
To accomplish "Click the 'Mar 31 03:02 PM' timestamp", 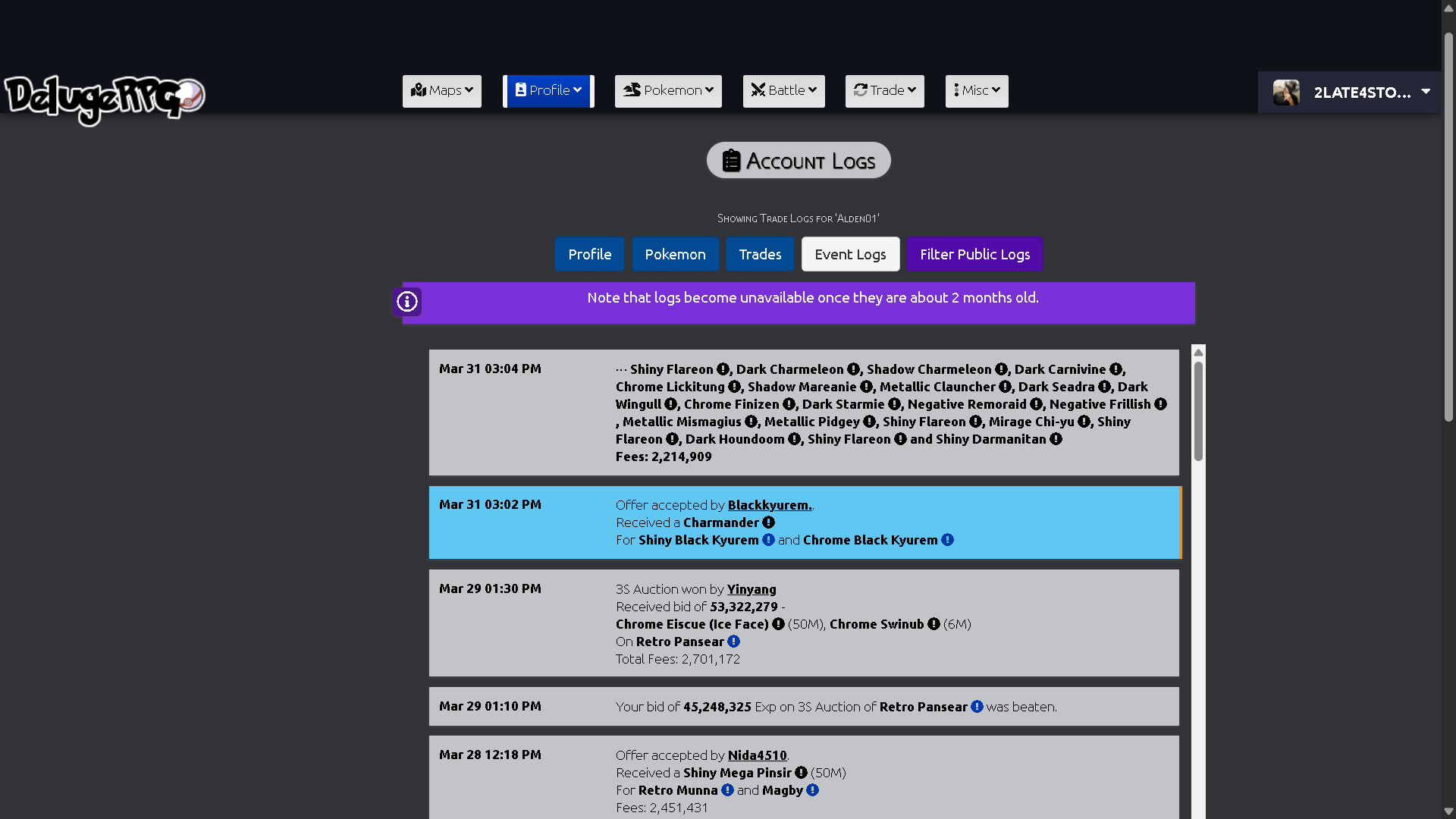I will (x=490, y=504).
